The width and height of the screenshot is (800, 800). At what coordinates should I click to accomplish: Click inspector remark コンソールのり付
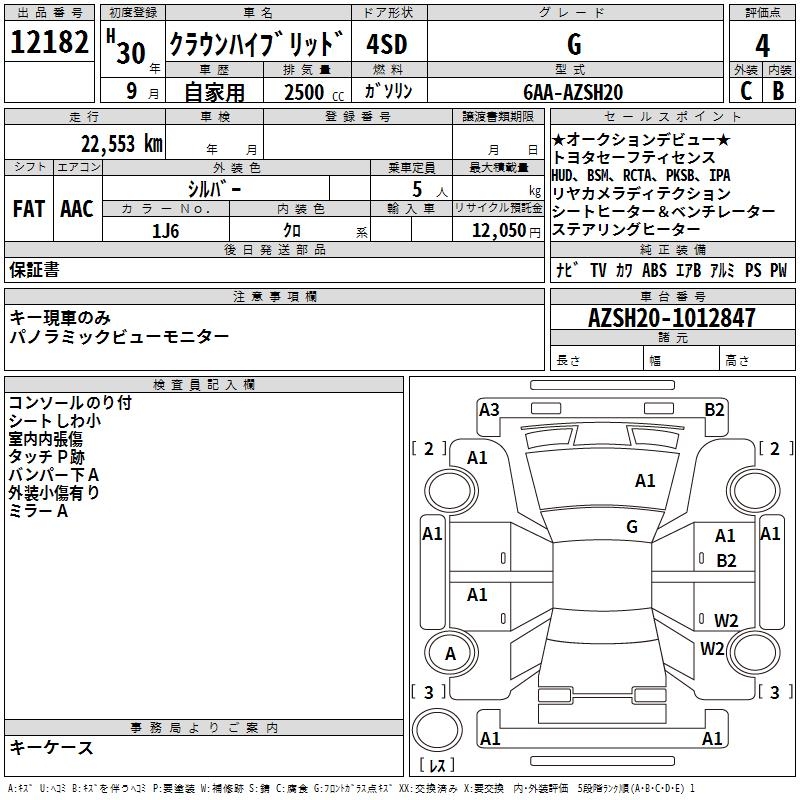70,403
